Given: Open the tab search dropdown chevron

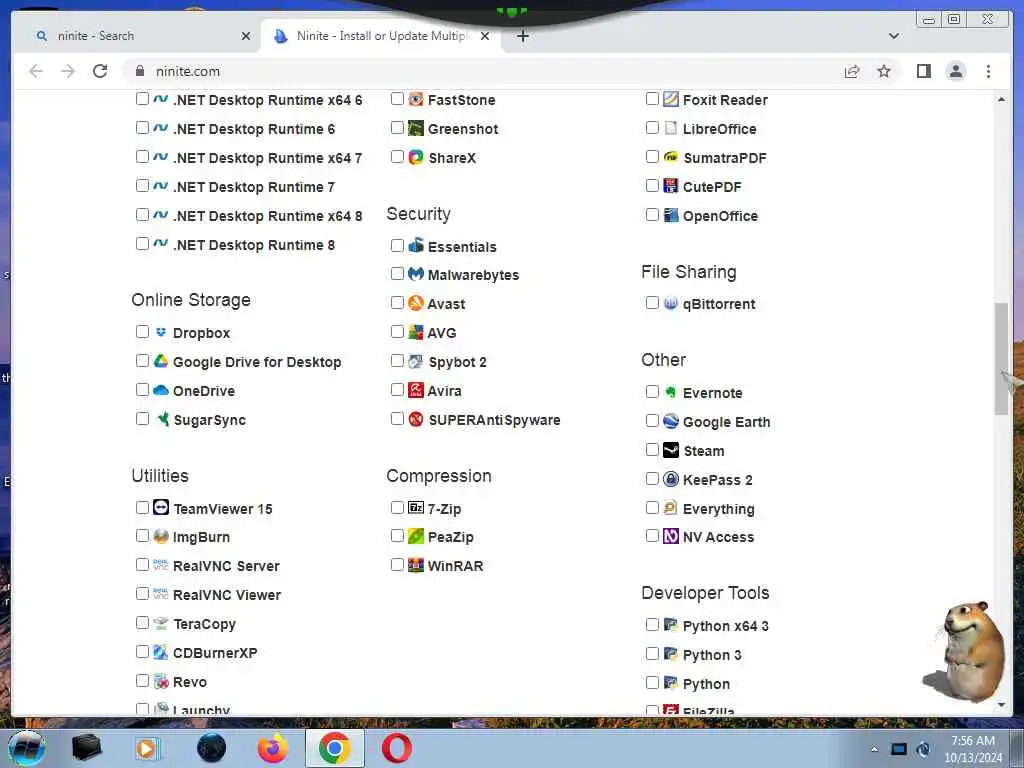Looking at the screenshot, I should pyautogui.click(x=894, y=36).
